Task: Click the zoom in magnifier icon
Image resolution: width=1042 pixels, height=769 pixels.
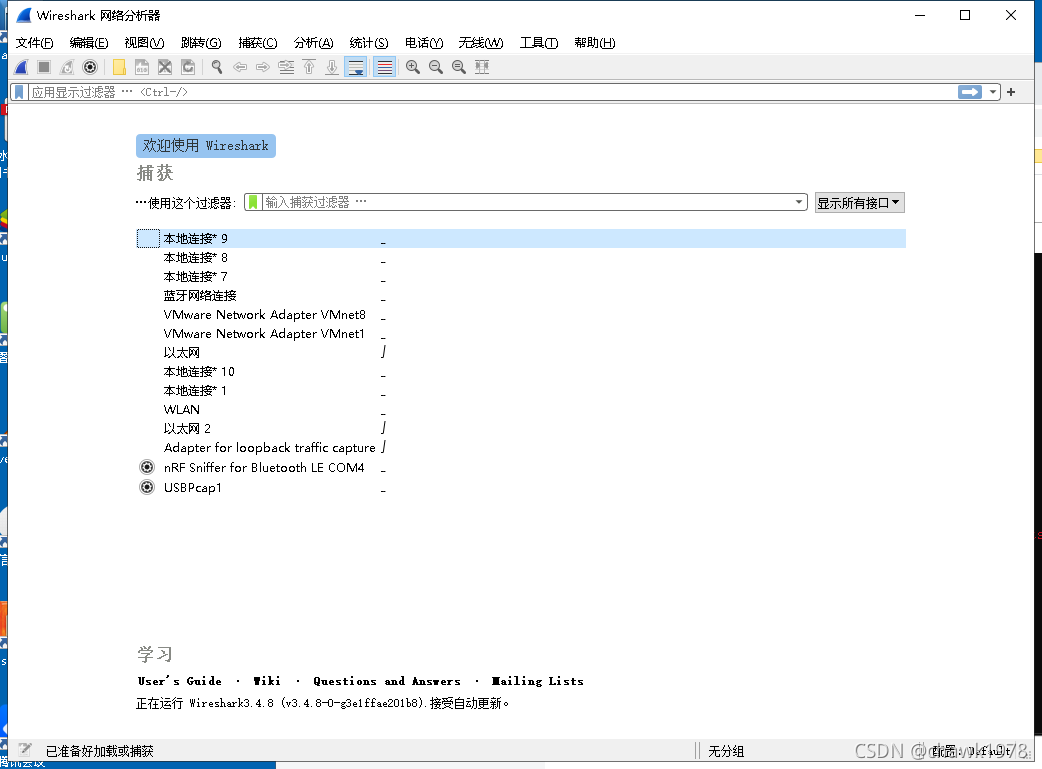Action: 413,67
